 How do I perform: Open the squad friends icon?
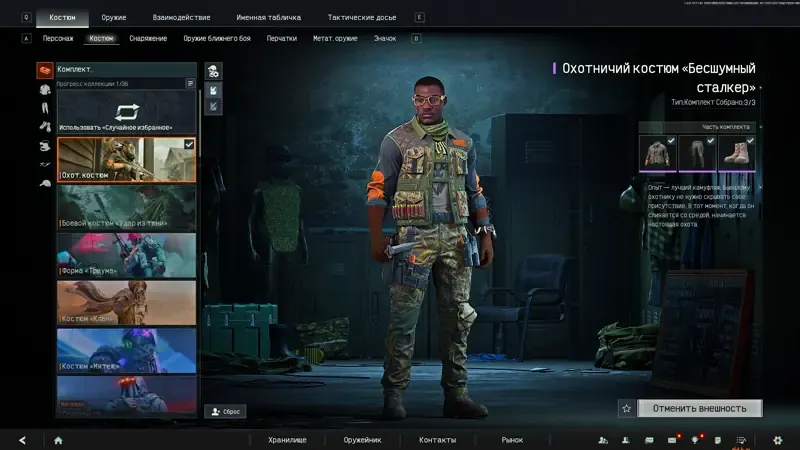click(x=603, y=440)
